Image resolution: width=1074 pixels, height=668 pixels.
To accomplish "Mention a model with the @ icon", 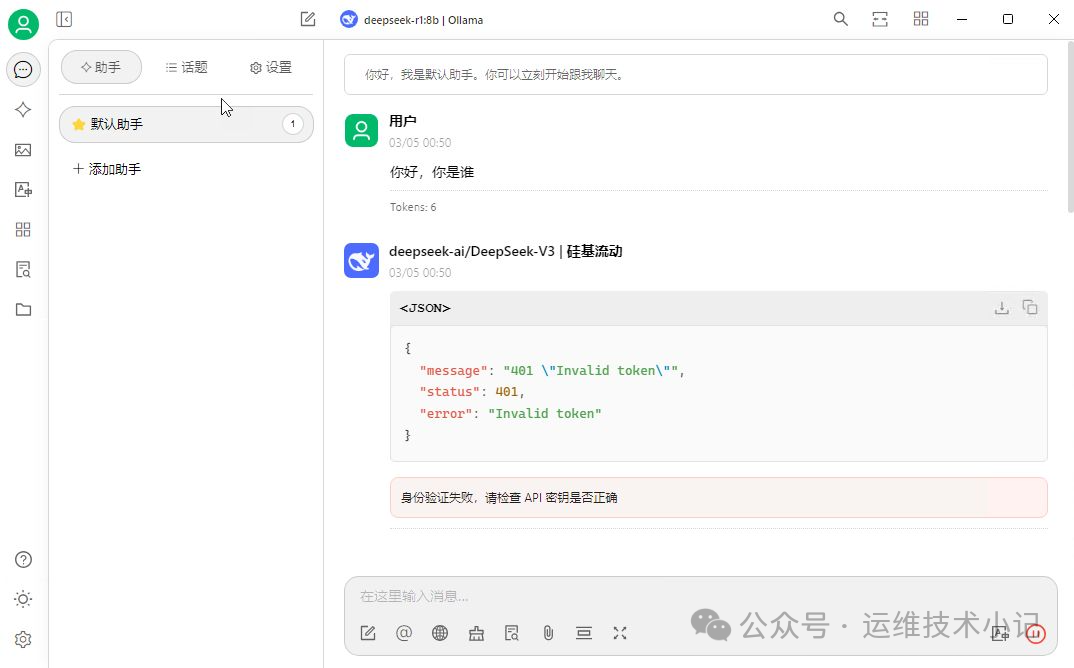I will (404, 633).
